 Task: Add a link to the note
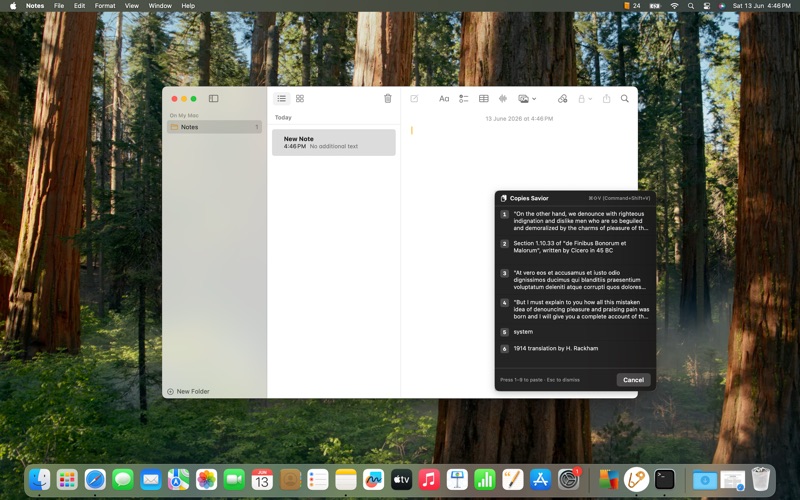[x=562, y=98]
